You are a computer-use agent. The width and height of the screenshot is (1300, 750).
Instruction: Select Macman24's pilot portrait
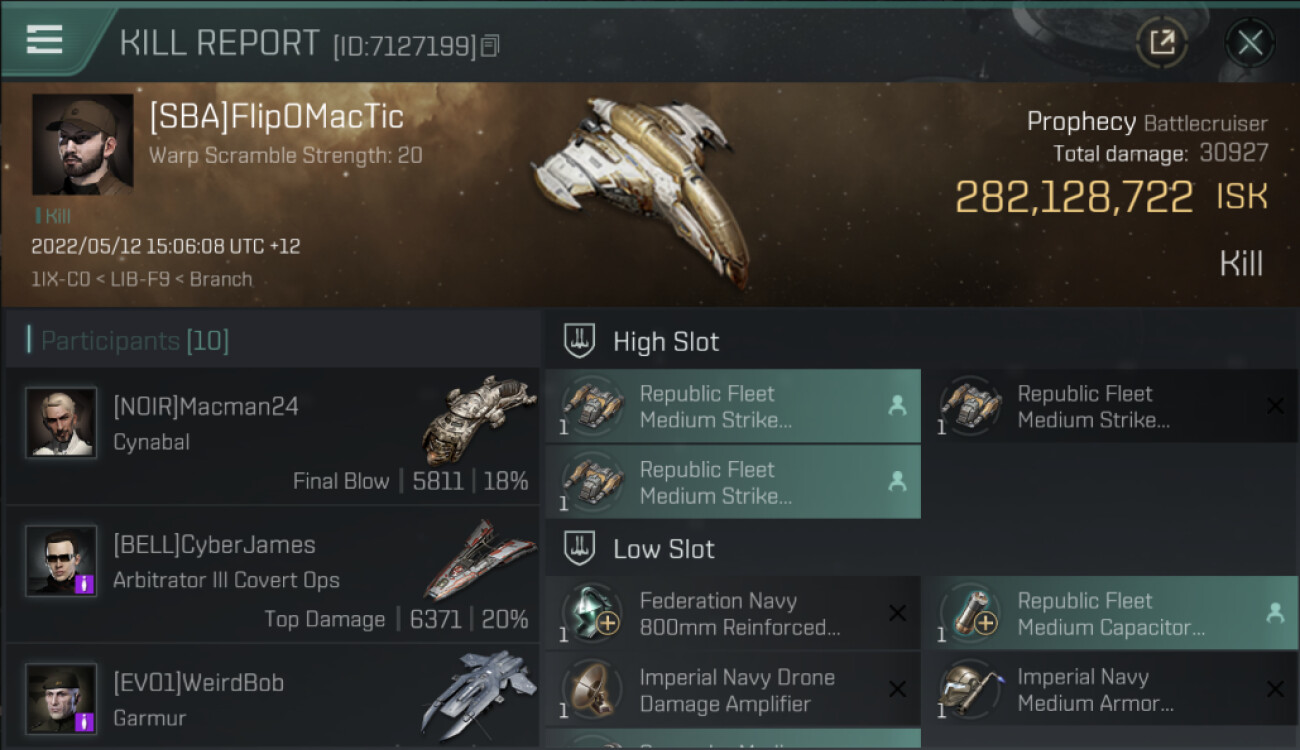click(61, 422)
